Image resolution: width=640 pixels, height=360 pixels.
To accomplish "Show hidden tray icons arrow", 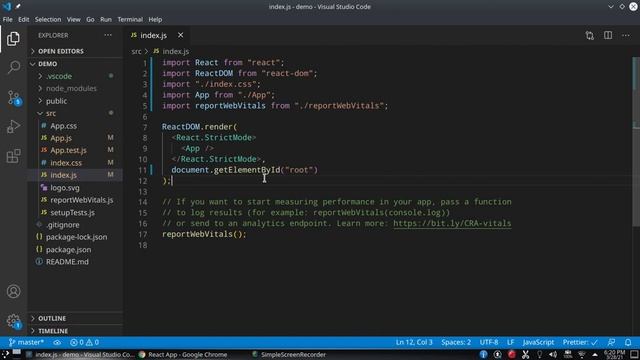I will (x=595, y=354).
